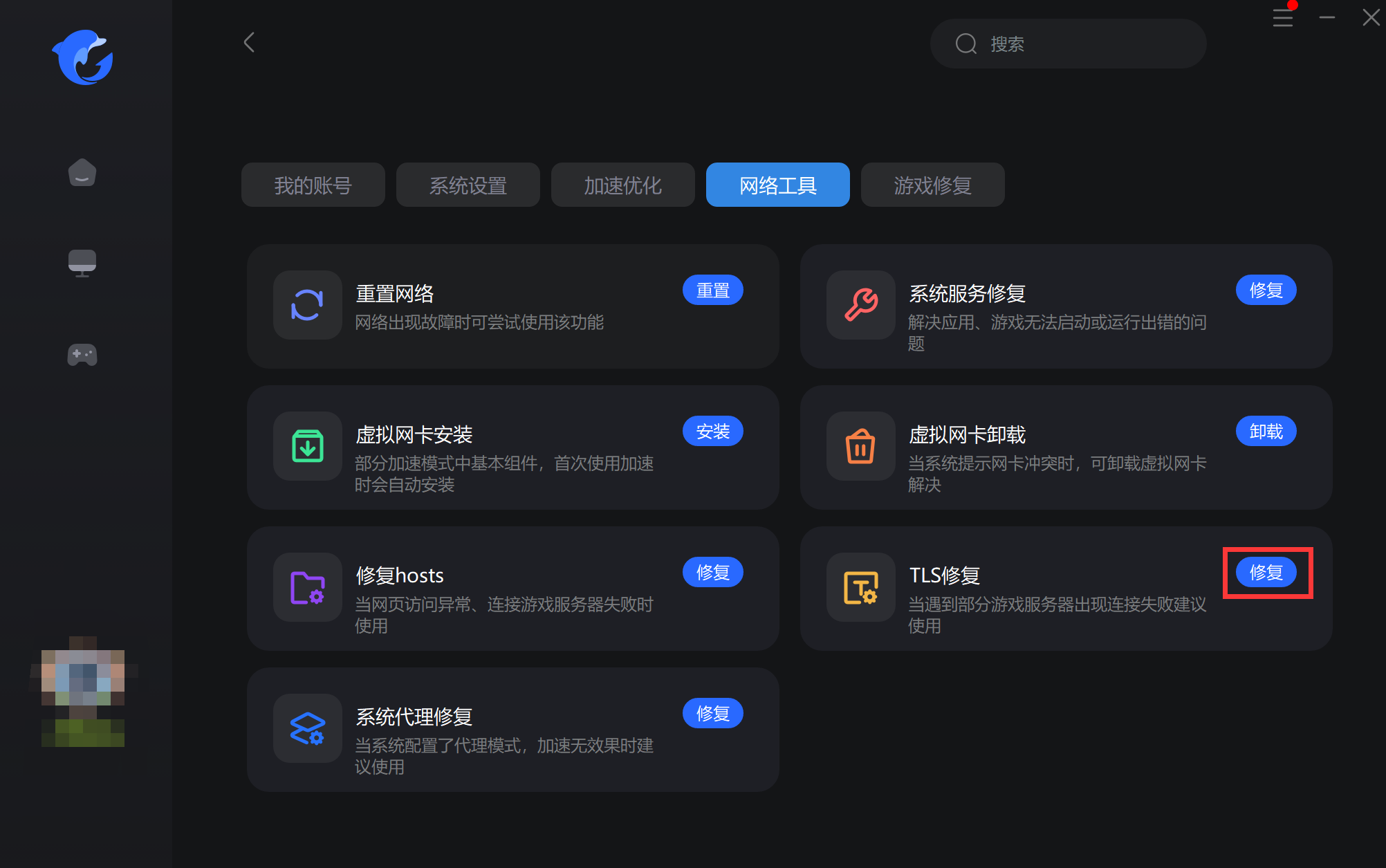
Task: Click description 当网页访问异常、连接游戏服务器失败时
Action: 504,615
